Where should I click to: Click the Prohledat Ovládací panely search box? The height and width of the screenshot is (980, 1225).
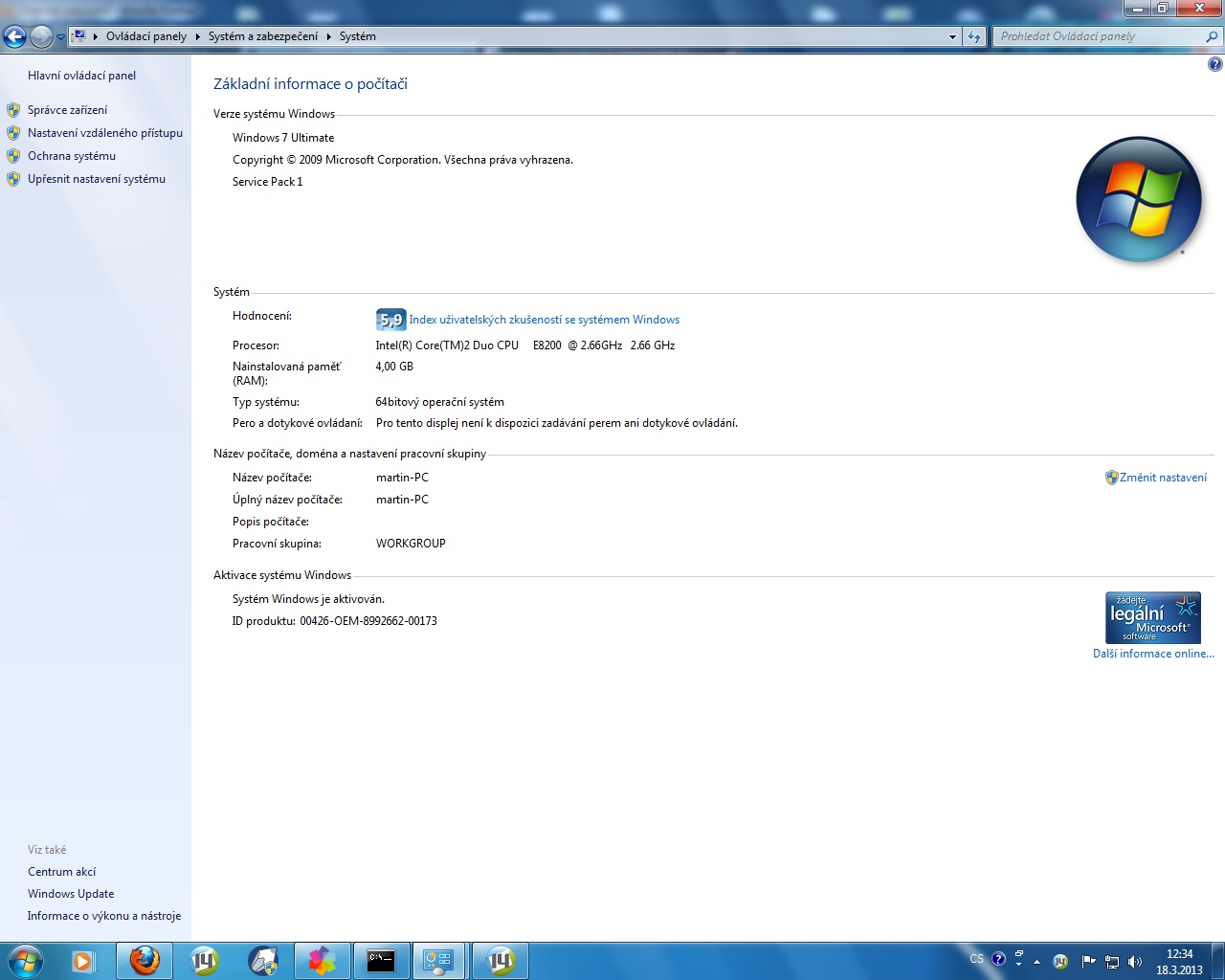click(1099, 36)
